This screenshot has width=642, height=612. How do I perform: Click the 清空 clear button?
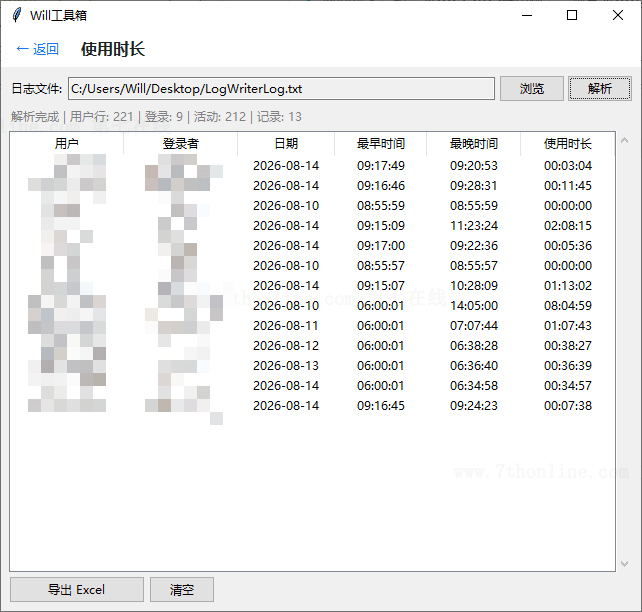tap(182, 589)
